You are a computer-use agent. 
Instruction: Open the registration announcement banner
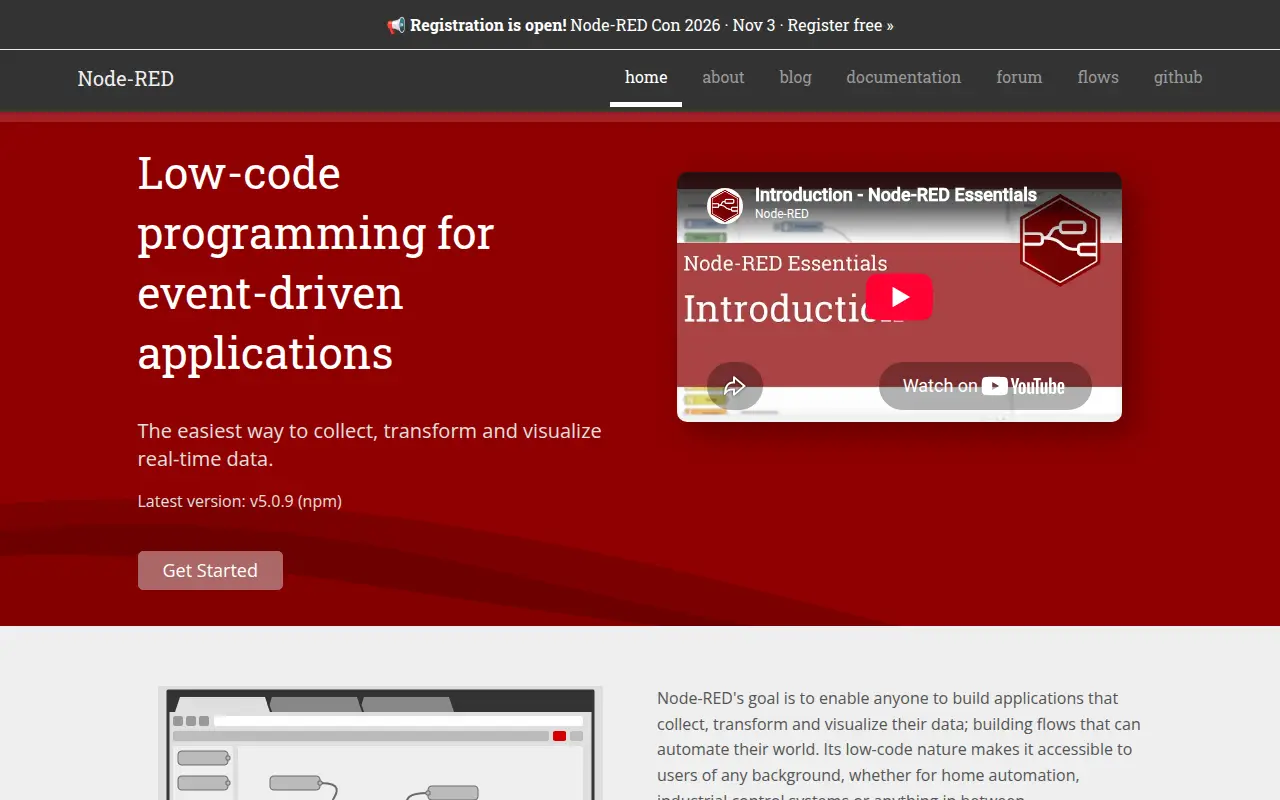pos(640,25)
